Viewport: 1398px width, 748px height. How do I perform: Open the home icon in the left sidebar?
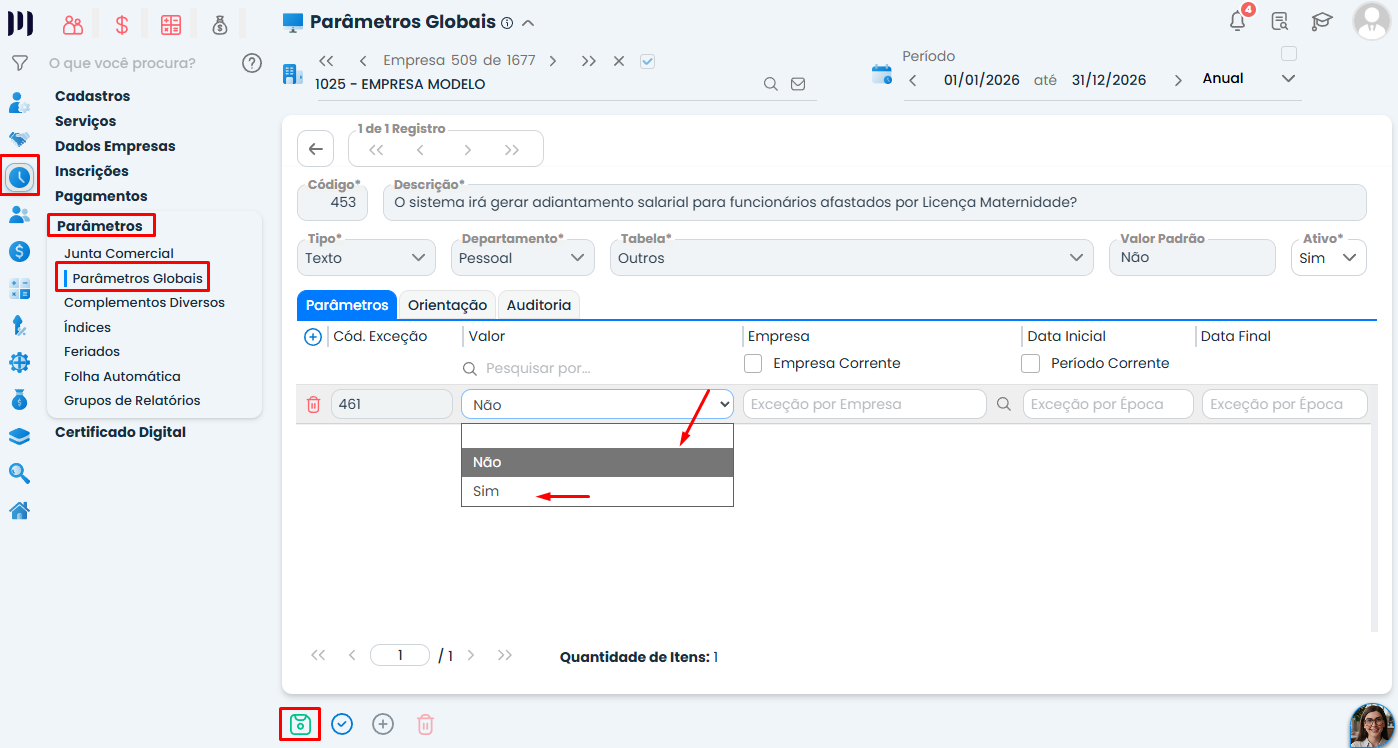click(19, 511)
